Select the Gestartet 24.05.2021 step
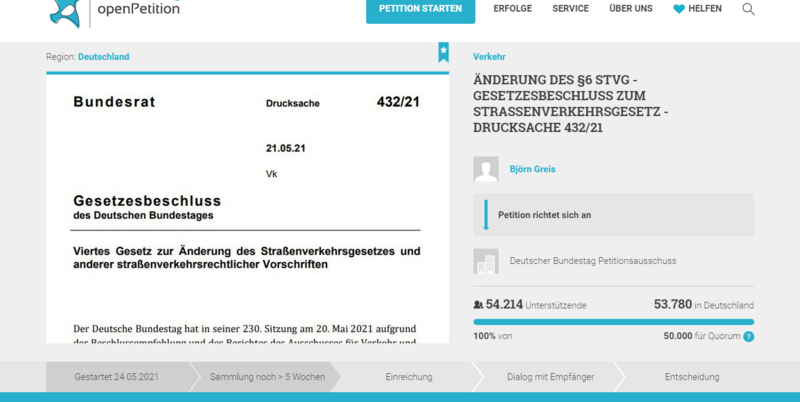The width and height of the screenshot is (800, 402). (117, 377)
